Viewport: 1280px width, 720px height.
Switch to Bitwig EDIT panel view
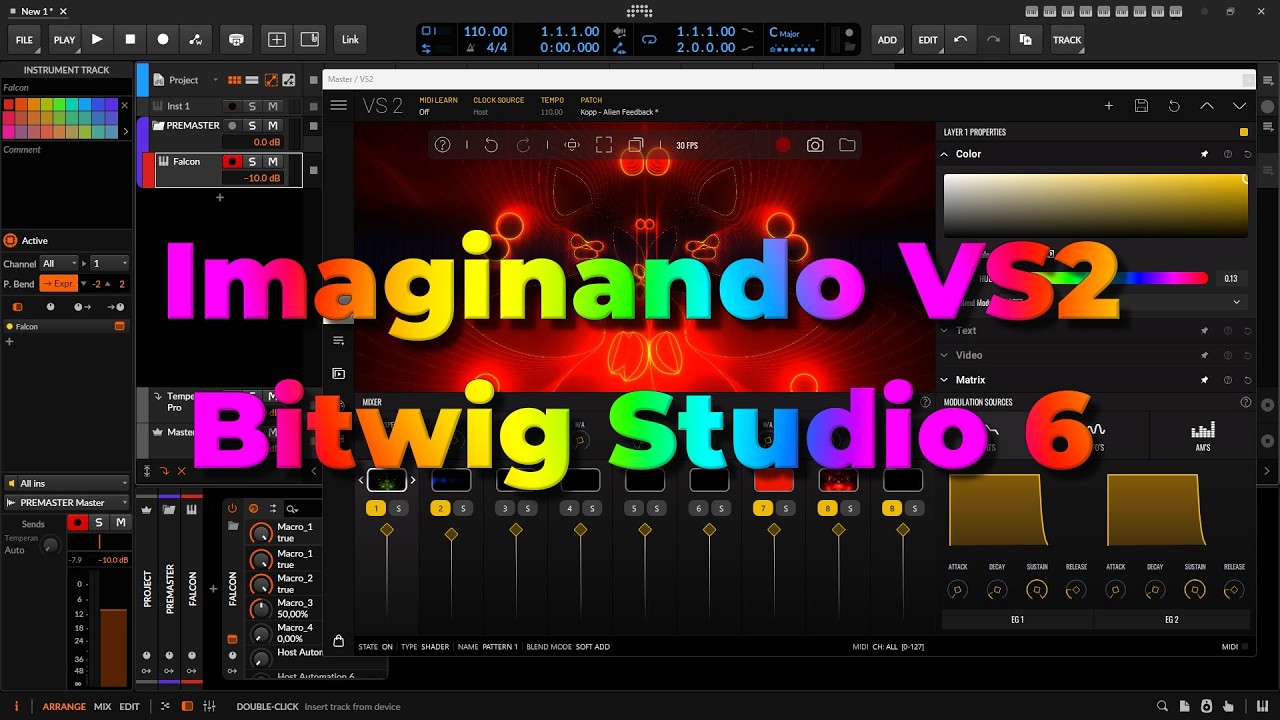coord(130,706)
